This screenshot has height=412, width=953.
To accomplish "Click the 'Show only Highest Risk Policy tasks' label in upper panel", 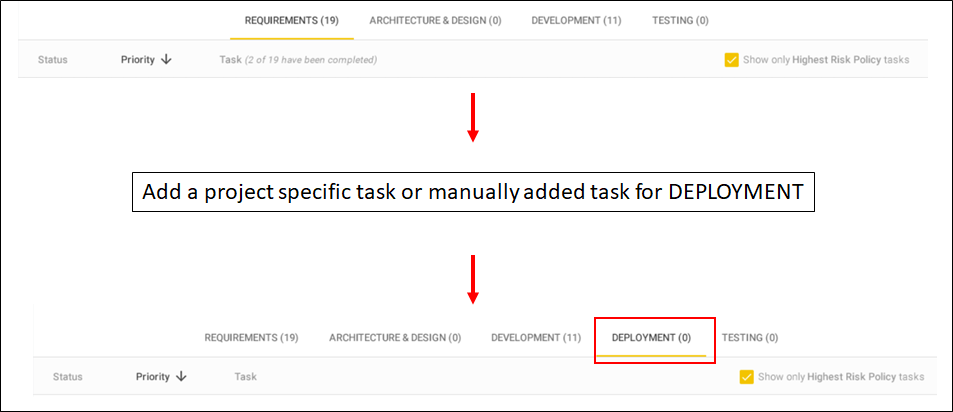I will (826, 60).
